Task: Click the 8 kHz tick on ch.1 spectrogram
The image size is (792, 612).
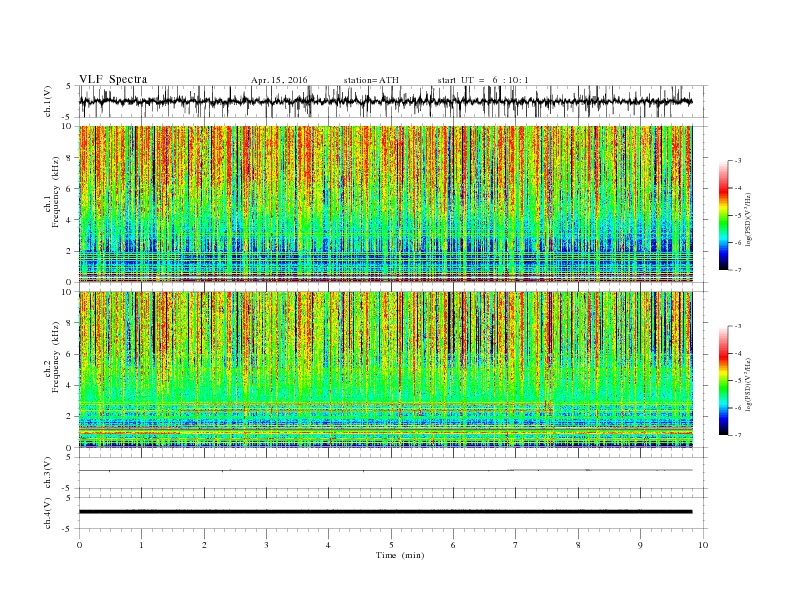Action: click(70, 158)
